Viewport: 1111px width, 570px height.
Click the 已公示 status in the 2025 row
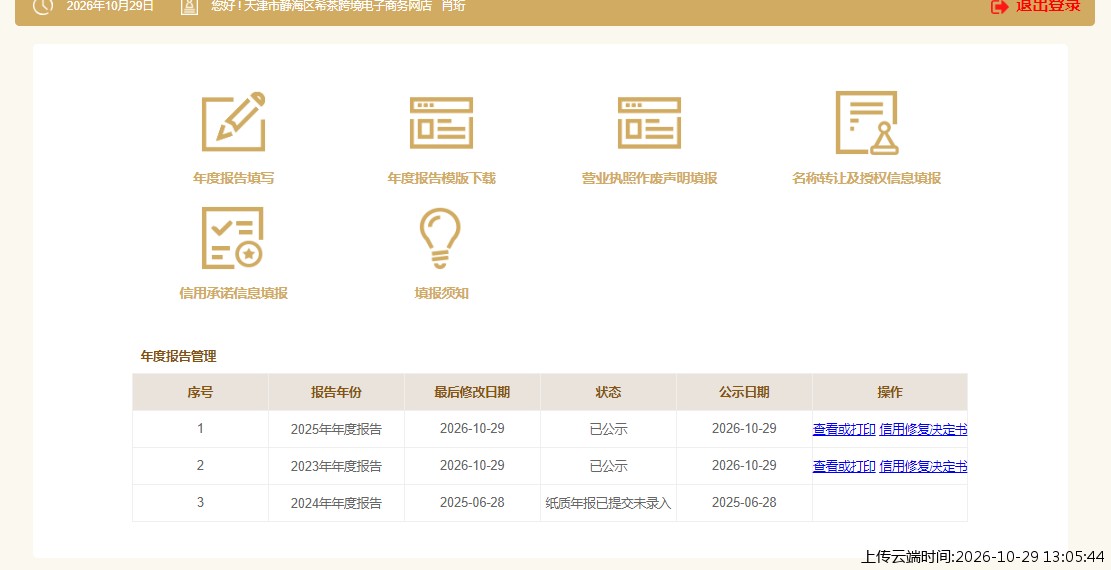point(609,429)
